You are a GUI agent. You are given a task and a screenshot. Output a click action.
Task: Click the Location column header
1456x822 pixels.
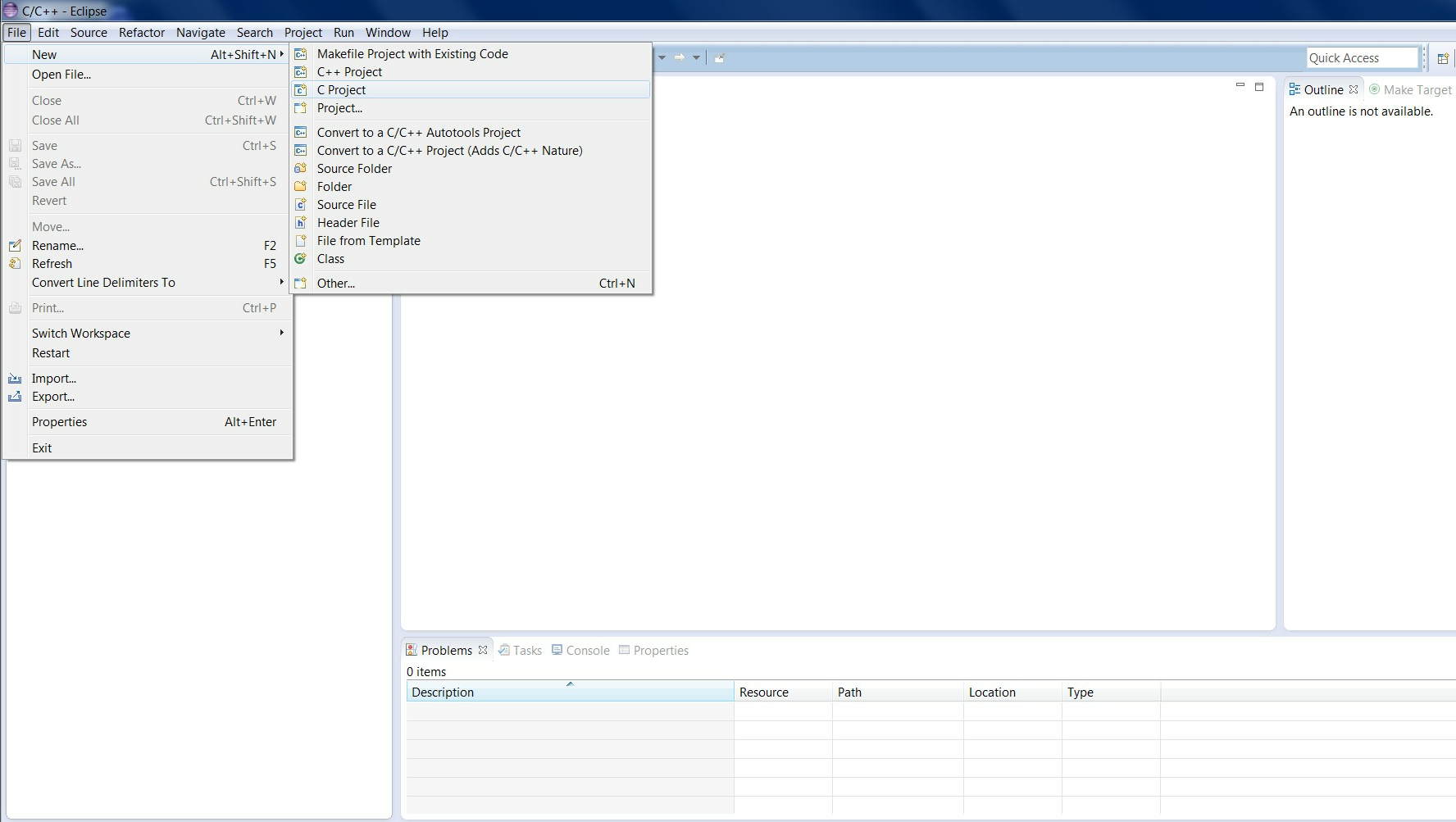(x=1012, y=692)
